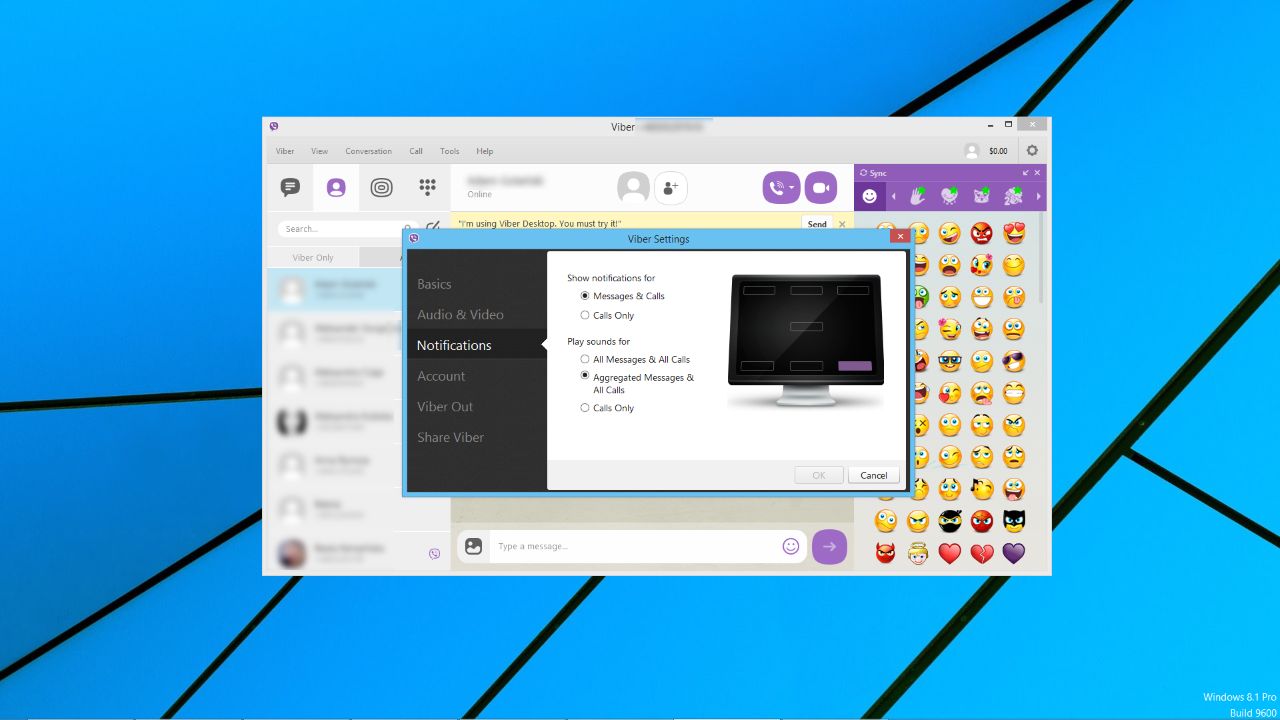
Task: Open the contacts person icon tab
Action: point(336,187)
